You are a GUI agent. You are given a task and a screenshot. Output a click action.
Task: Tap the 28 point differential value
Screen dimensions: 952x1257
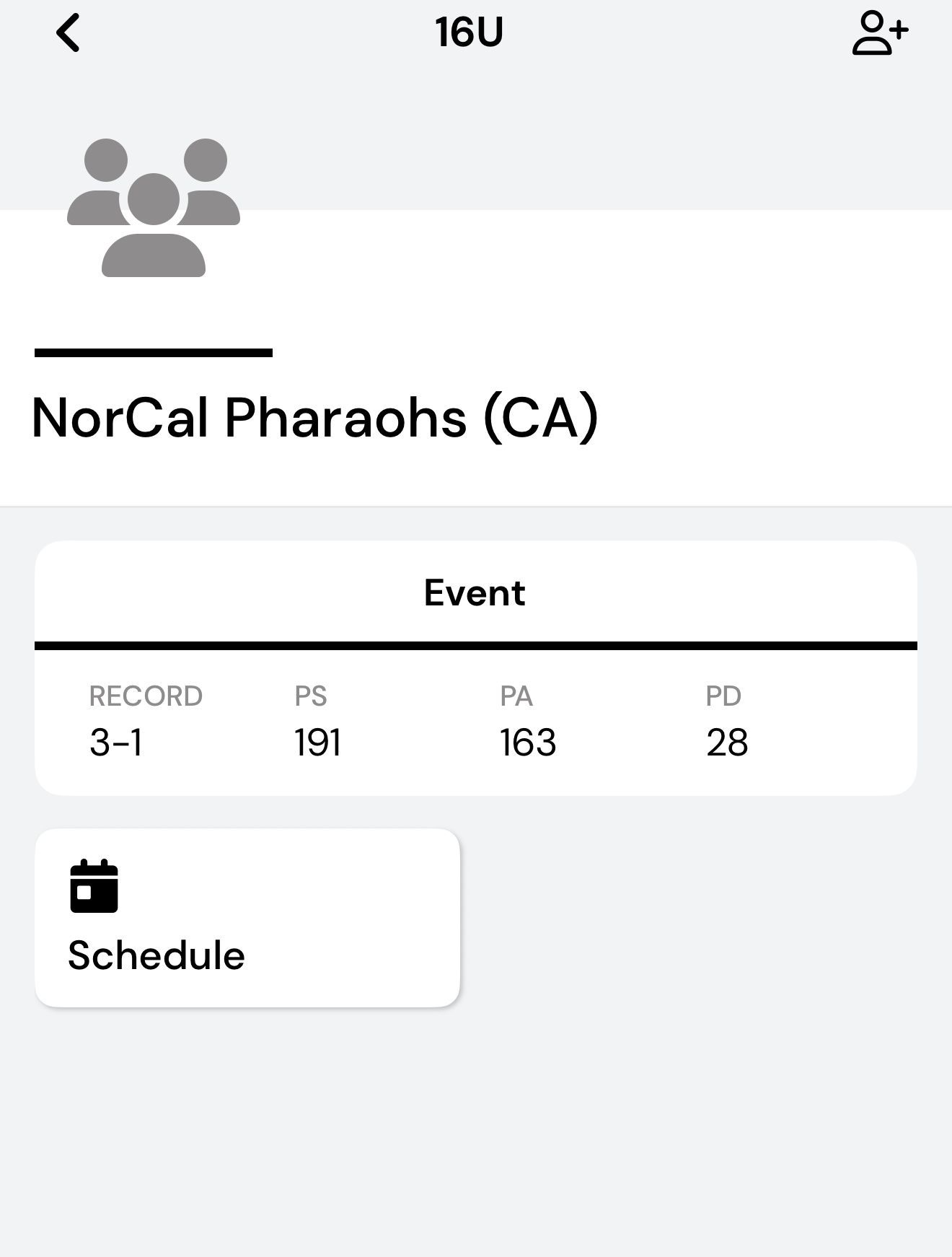tap(727, 743)
